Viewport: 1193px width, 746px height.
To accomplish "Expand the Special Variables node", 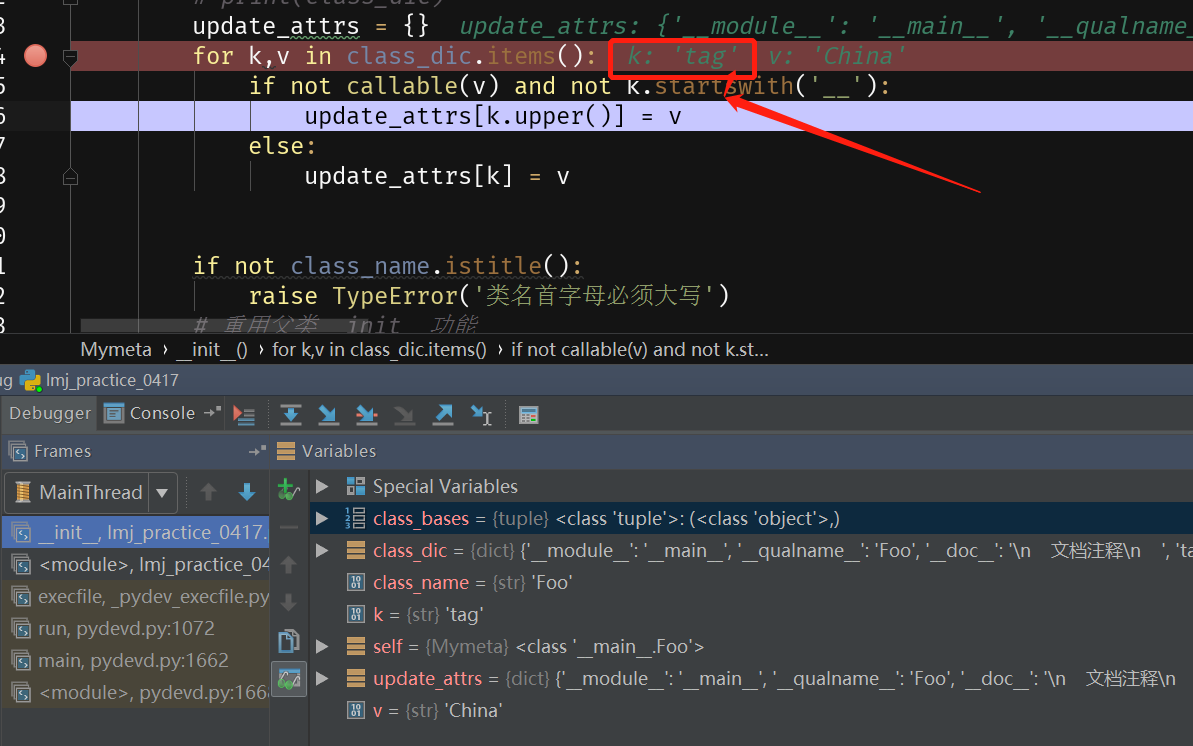I will (323, 486).
